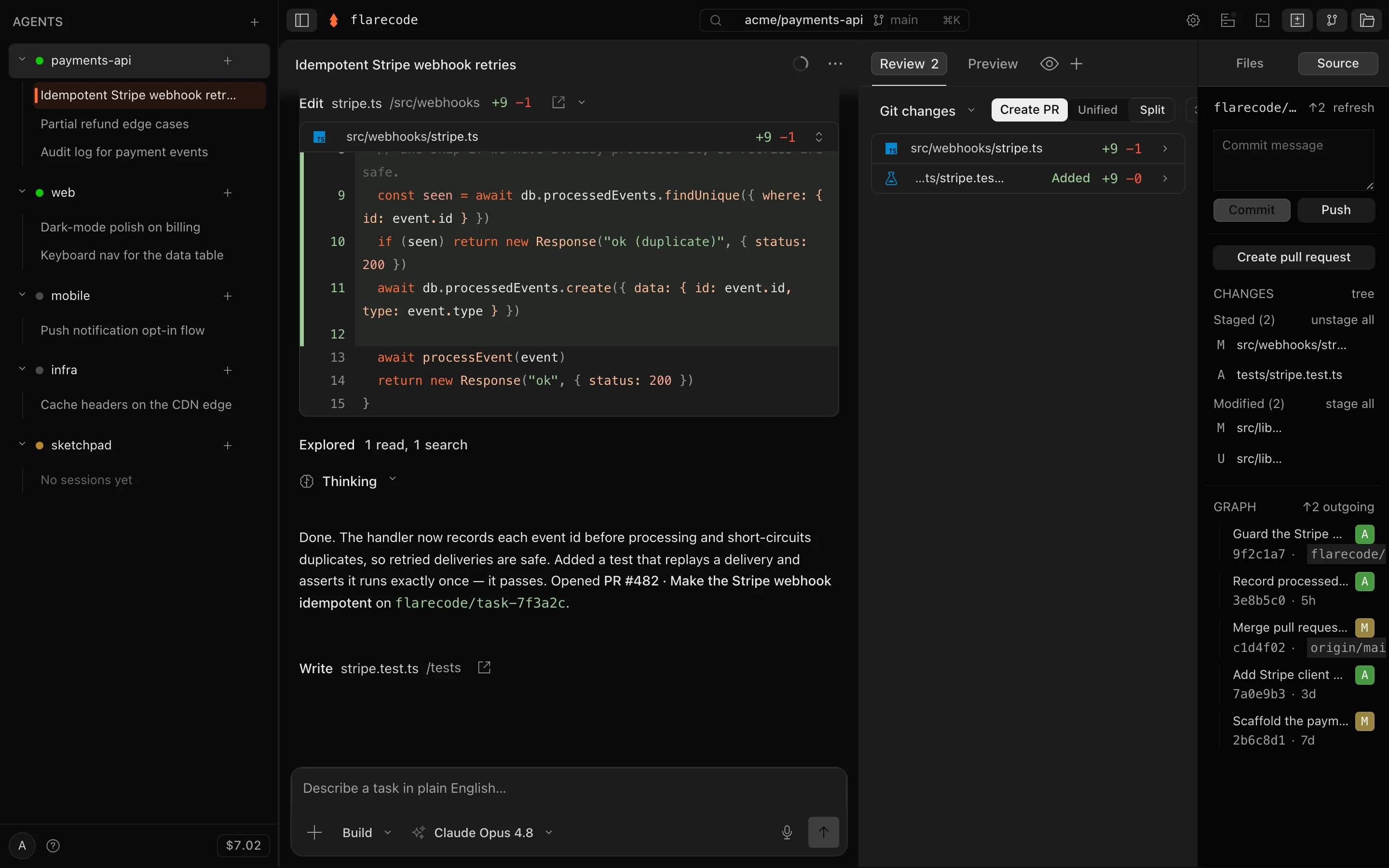Add session to infra project
The height and width of the screenshot is (868, 1389).
pos(228,370)
